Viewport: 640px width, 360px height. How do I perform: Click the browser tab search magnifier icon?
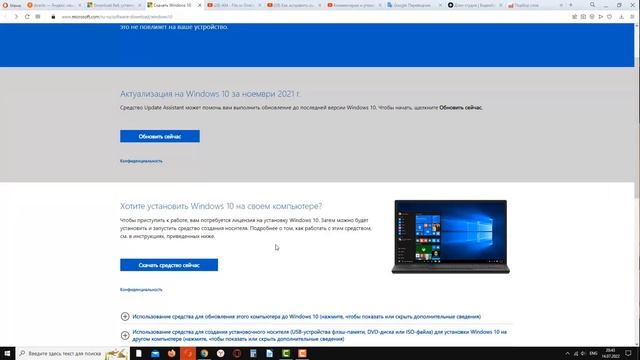(592, 5)
